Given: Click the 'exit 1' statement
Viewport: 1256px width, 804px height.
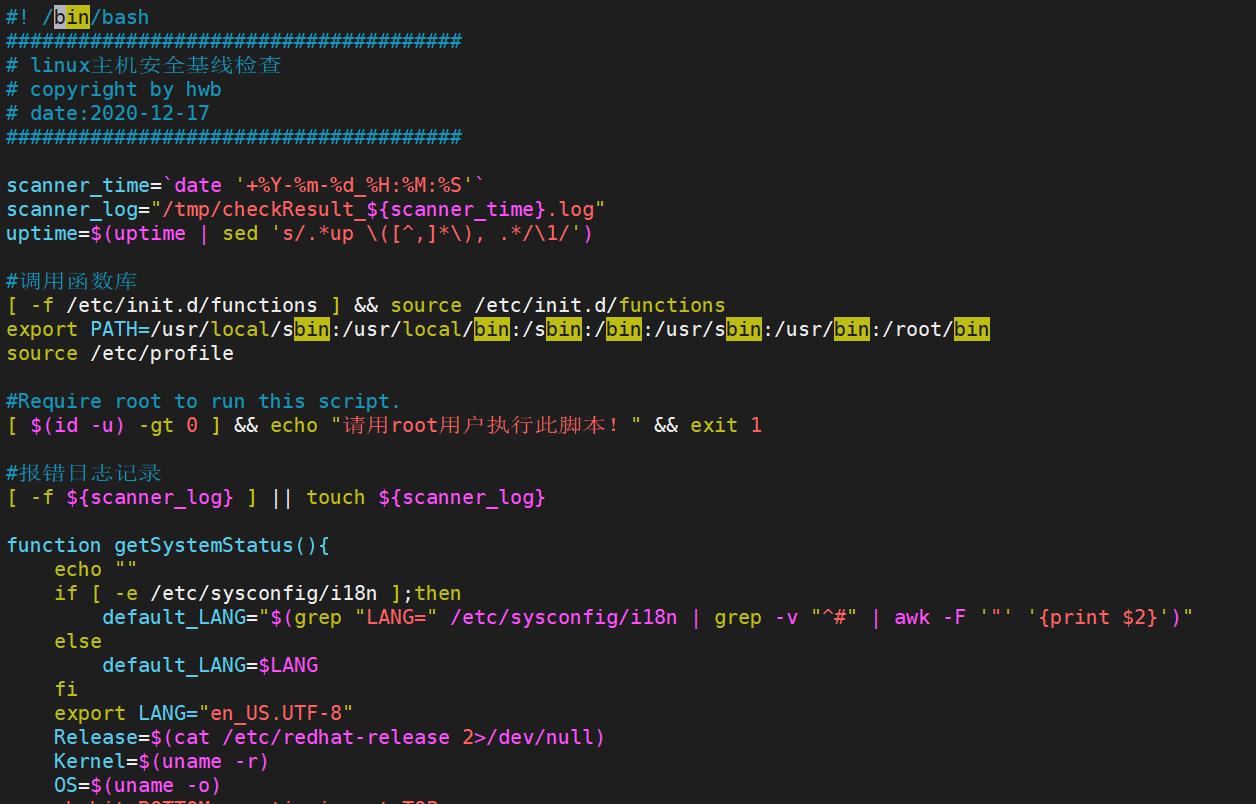Looking at the screenshot, I should (x=726, y=425).
